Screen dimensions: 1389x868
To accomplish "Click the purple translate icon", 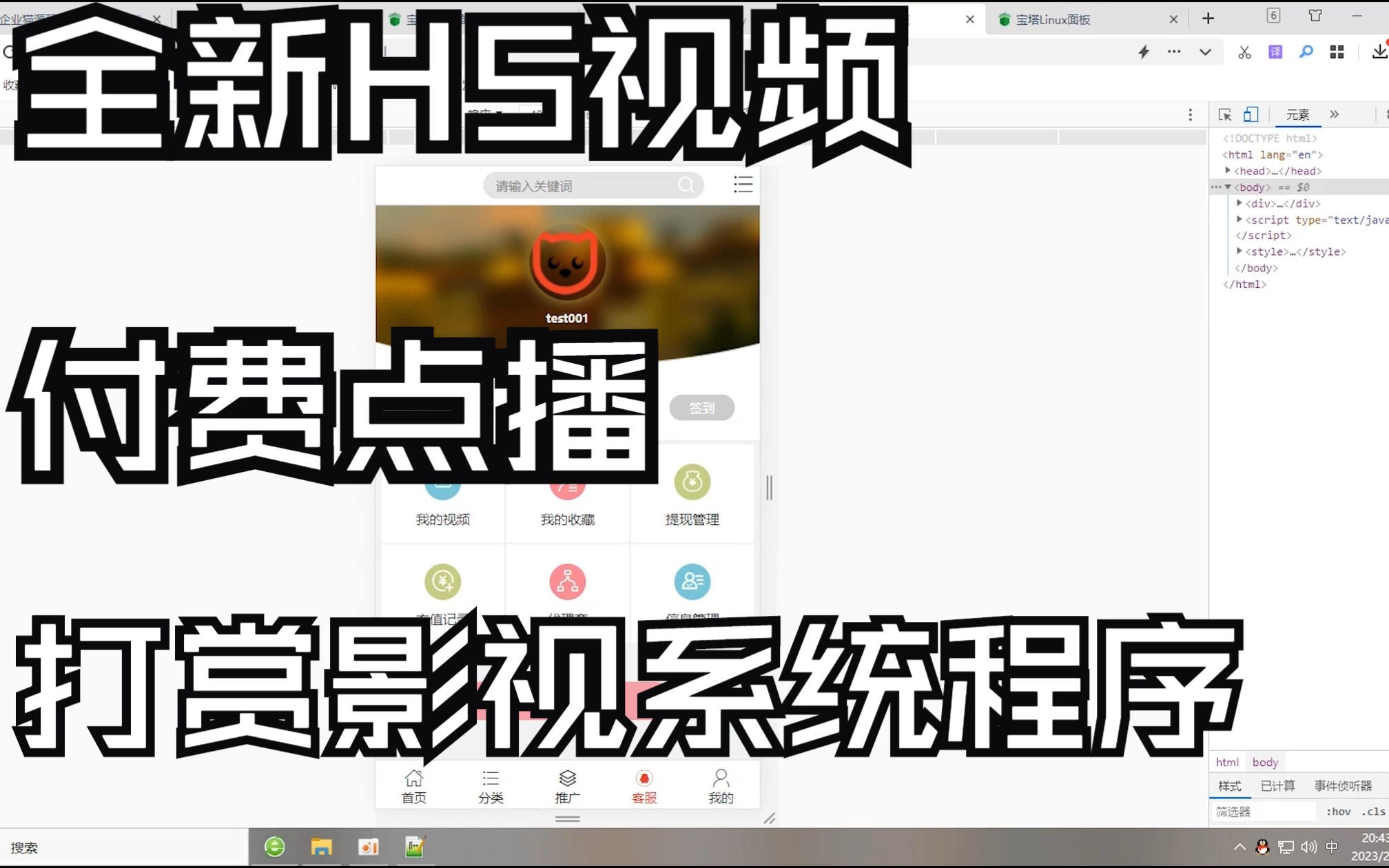I will (1275, 52).
